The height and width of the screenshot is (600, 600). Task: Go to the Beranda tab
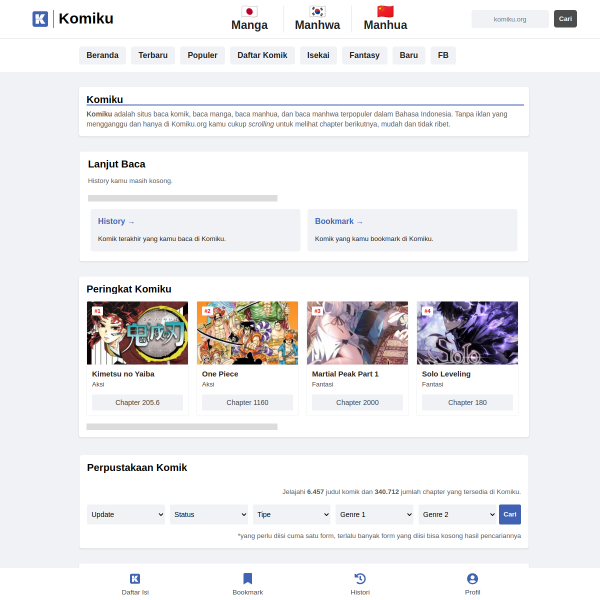tap(102, 55)
